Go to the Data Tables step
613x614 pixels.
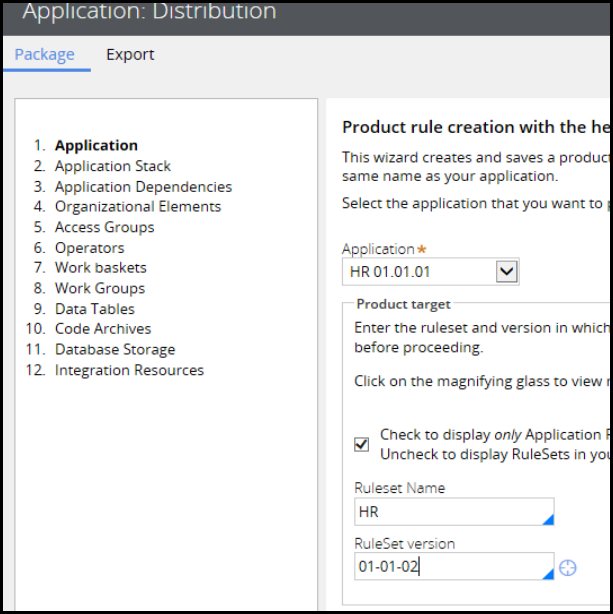point(94,309)
